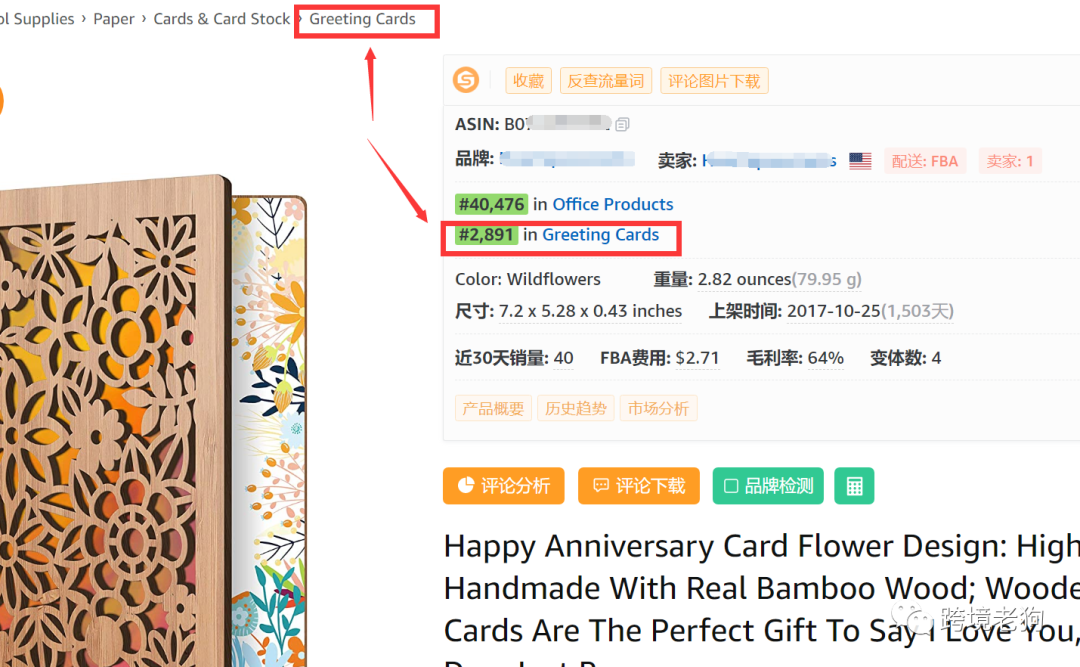Screen dimensions: 1080x667
Task: Click the Greeting Cards breadcrumb
Action: tap(362, 19)
